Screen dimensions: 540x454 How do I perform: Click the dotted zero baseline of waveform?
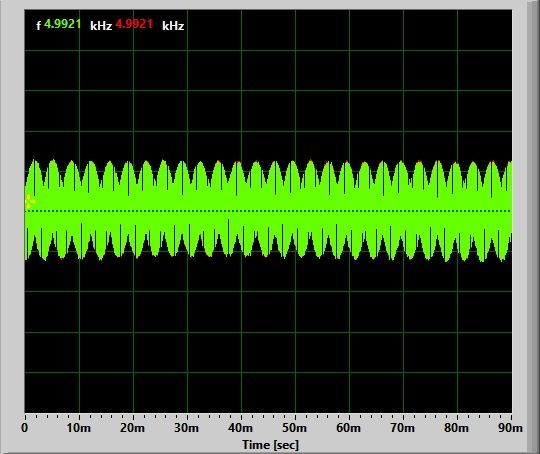pyautogui.click(x=268, y=211)
